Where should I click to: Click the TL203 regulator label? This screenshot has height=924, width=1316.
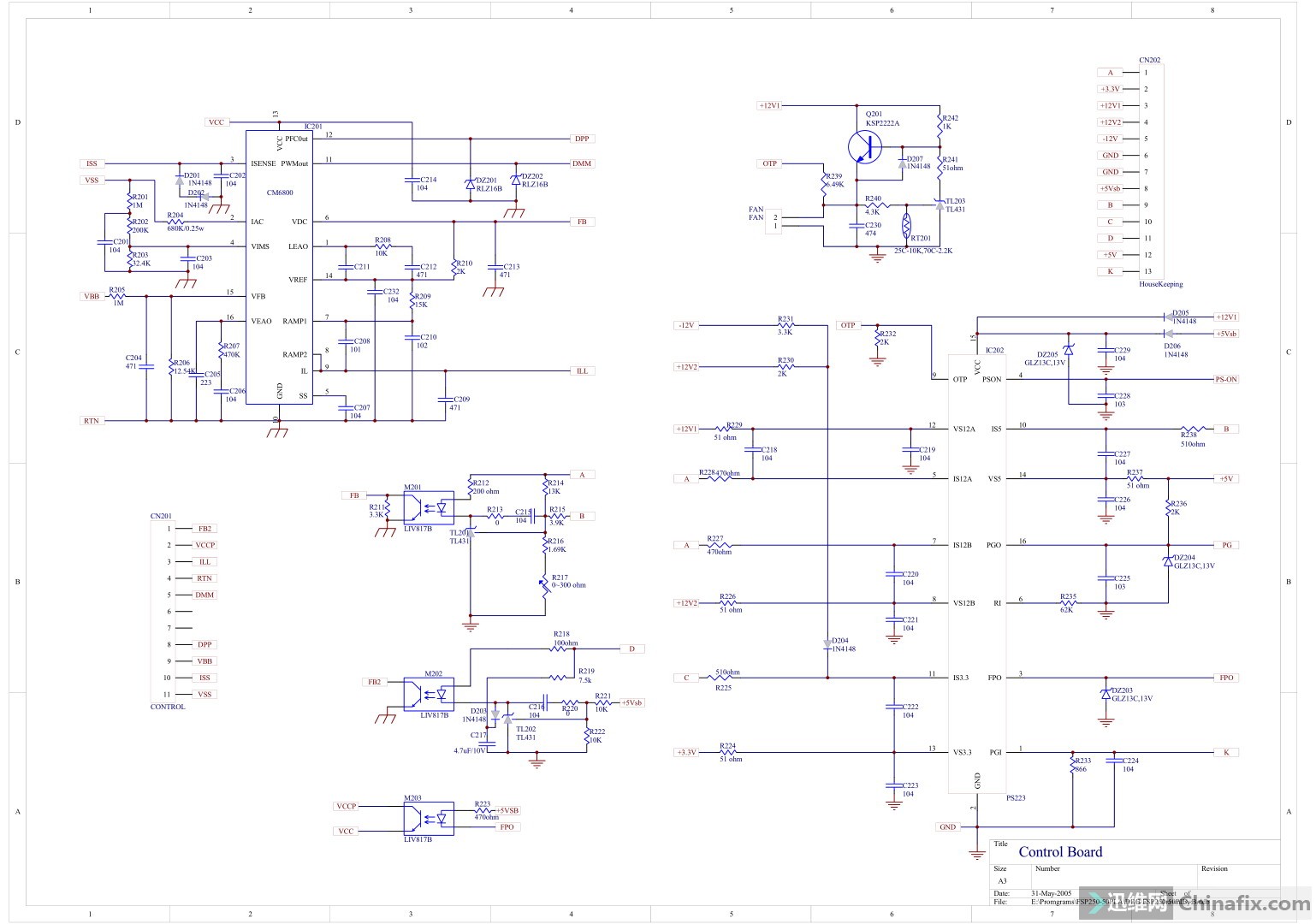point(955,205)
